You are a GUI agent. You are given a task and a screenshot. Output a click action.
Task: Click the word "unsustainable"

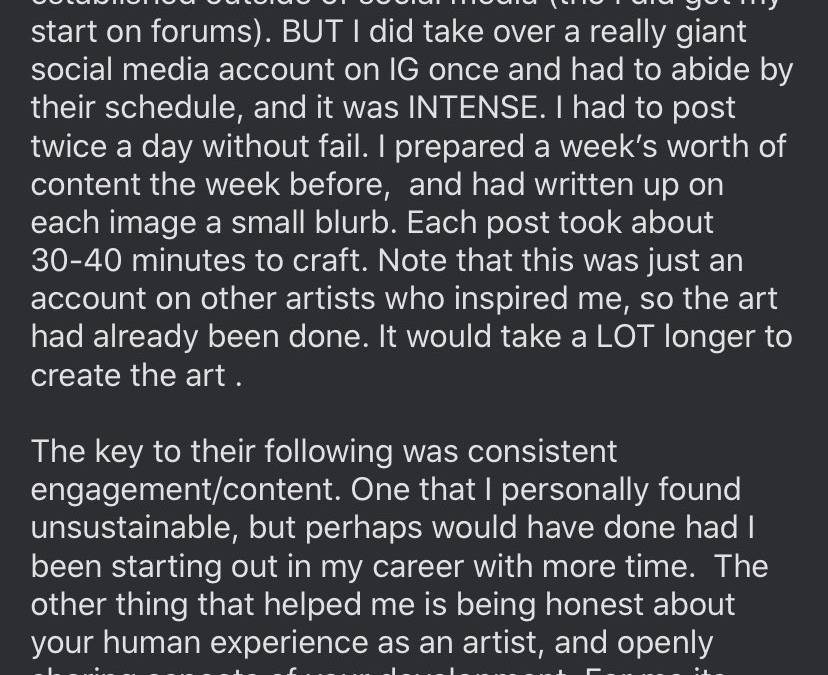click(131, 527)
